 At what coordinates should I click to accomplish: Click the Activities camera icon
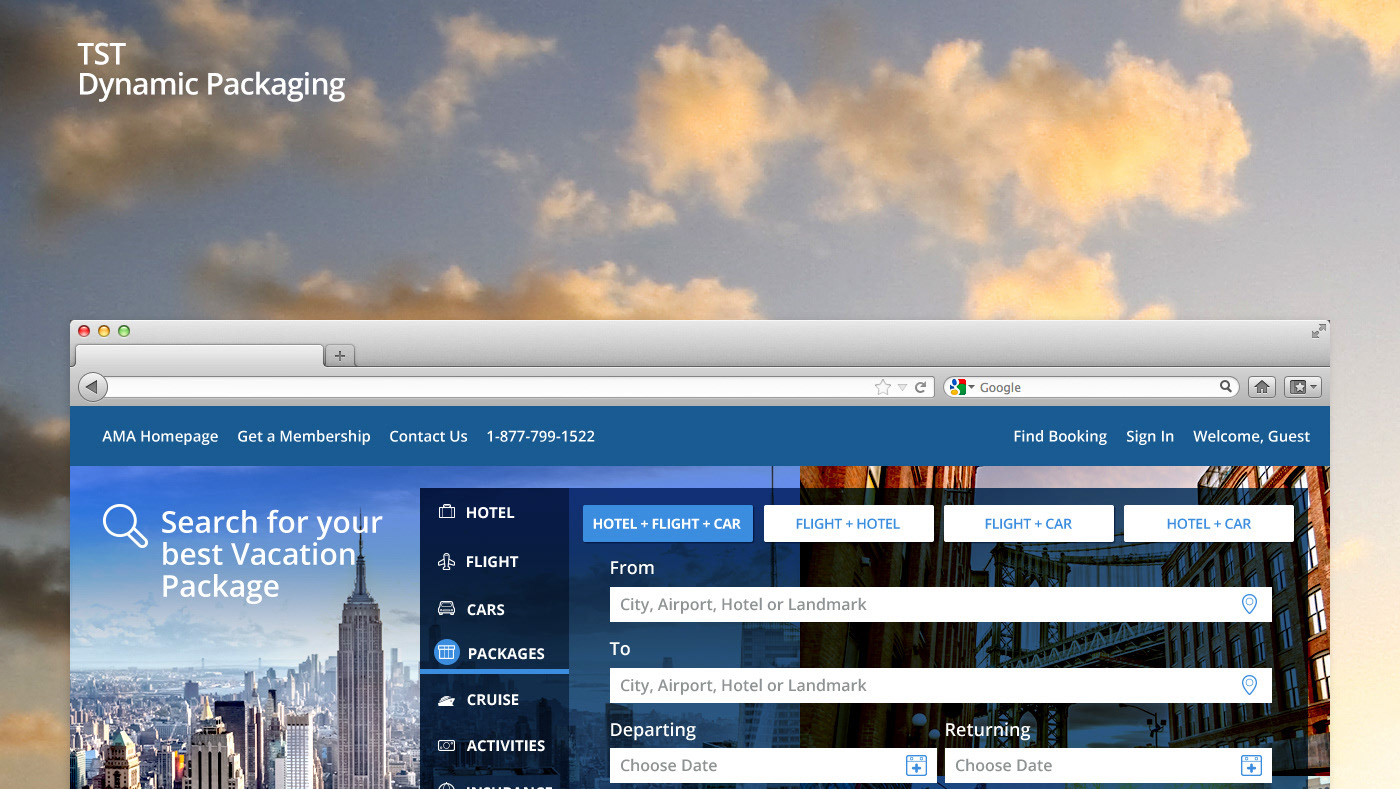point(446,746)
